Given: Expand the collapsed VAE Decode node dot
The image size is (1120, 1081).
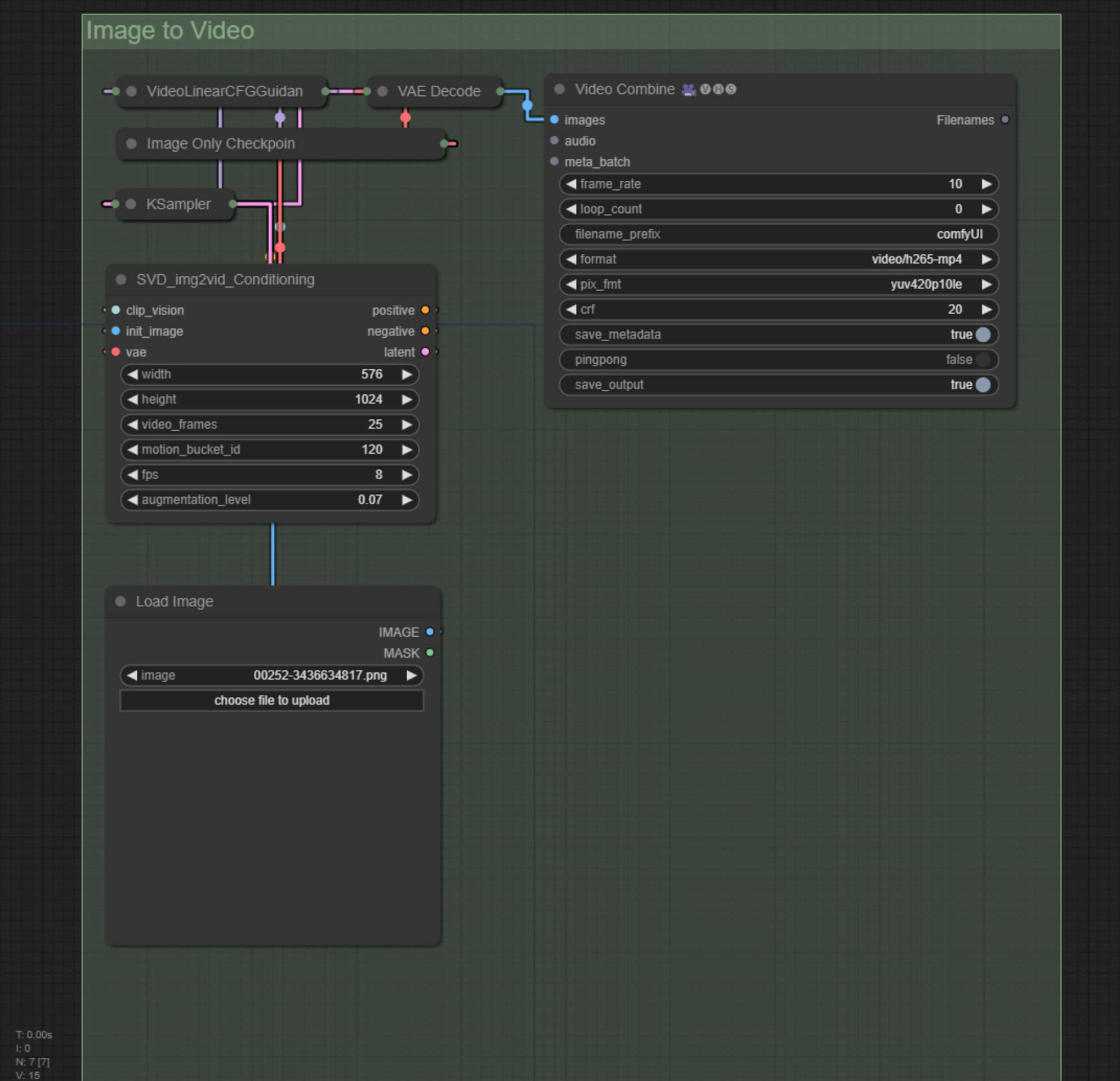Looking at the screenshot, I should pyautogui.click(x=383, y=91).
